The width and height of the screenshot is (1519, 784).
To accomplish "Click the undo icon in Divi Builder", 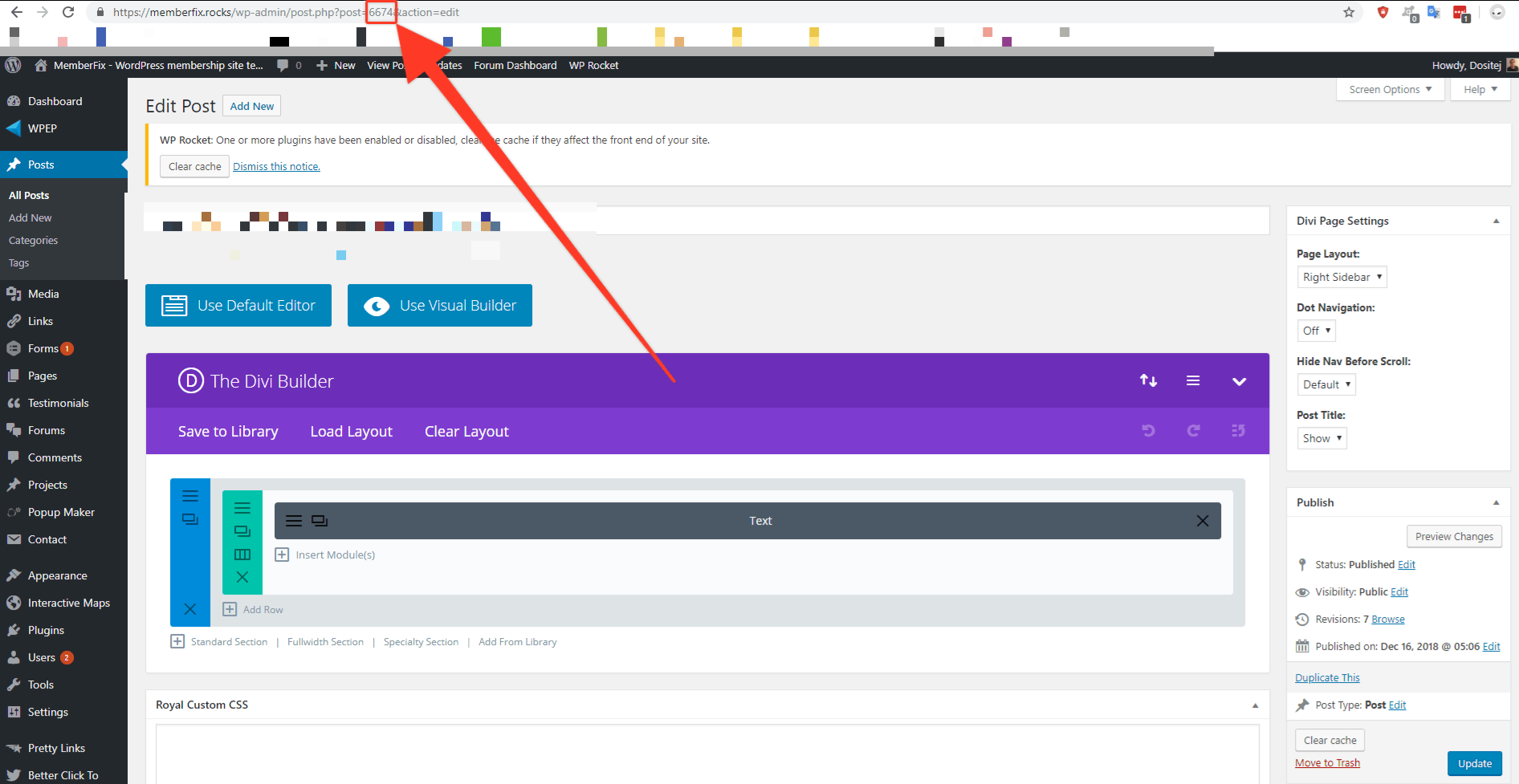I will (1148, 431).
